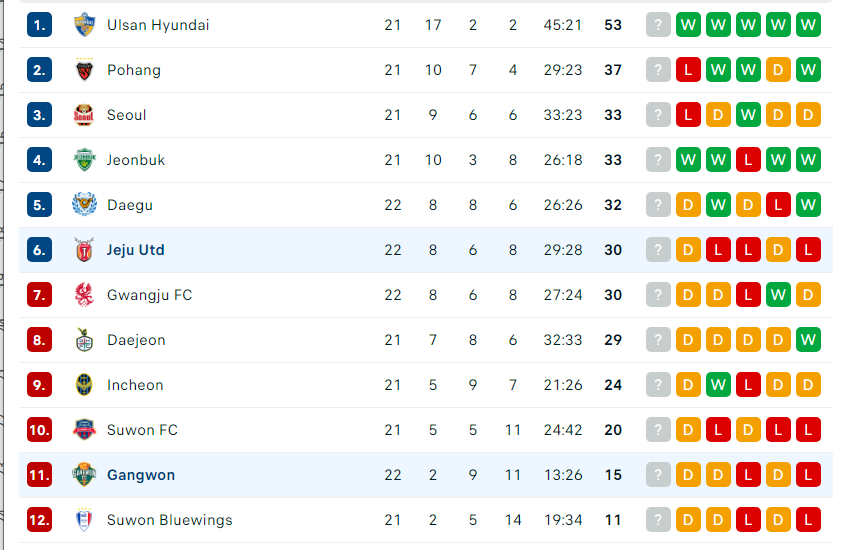Click the Daegu club emblem

84,205
